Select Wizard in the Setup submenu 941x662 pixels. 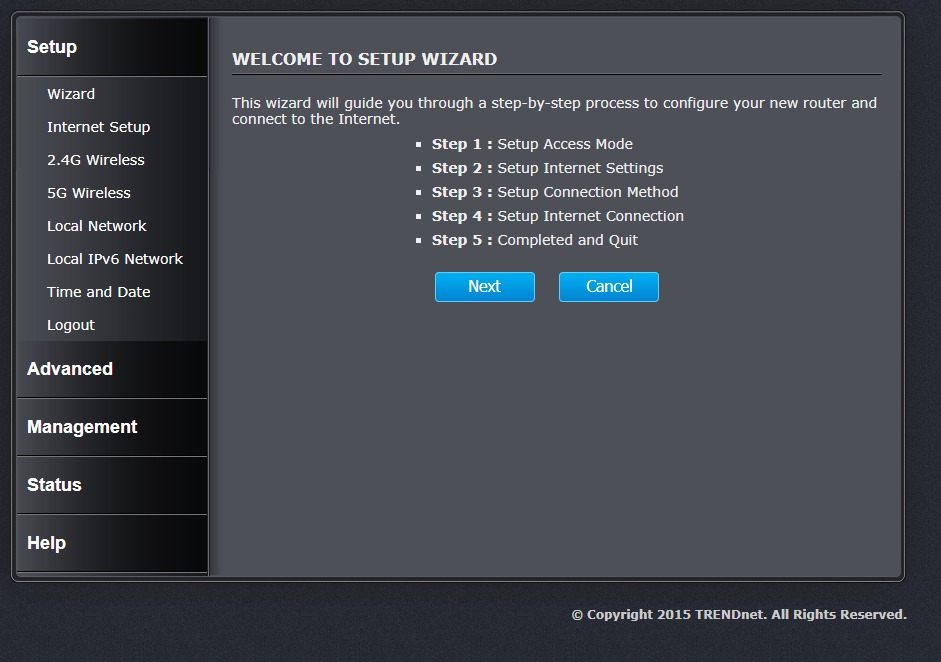point(71,94)
